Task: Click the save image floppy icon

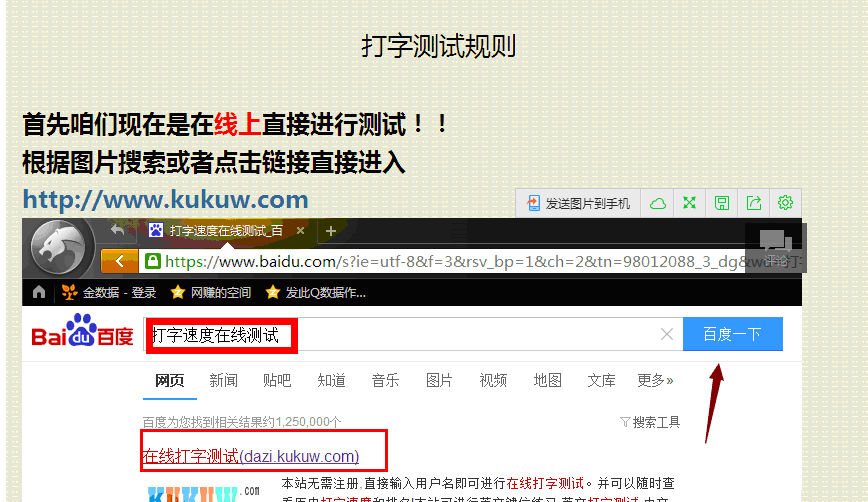Action: (x=722, y=203)
